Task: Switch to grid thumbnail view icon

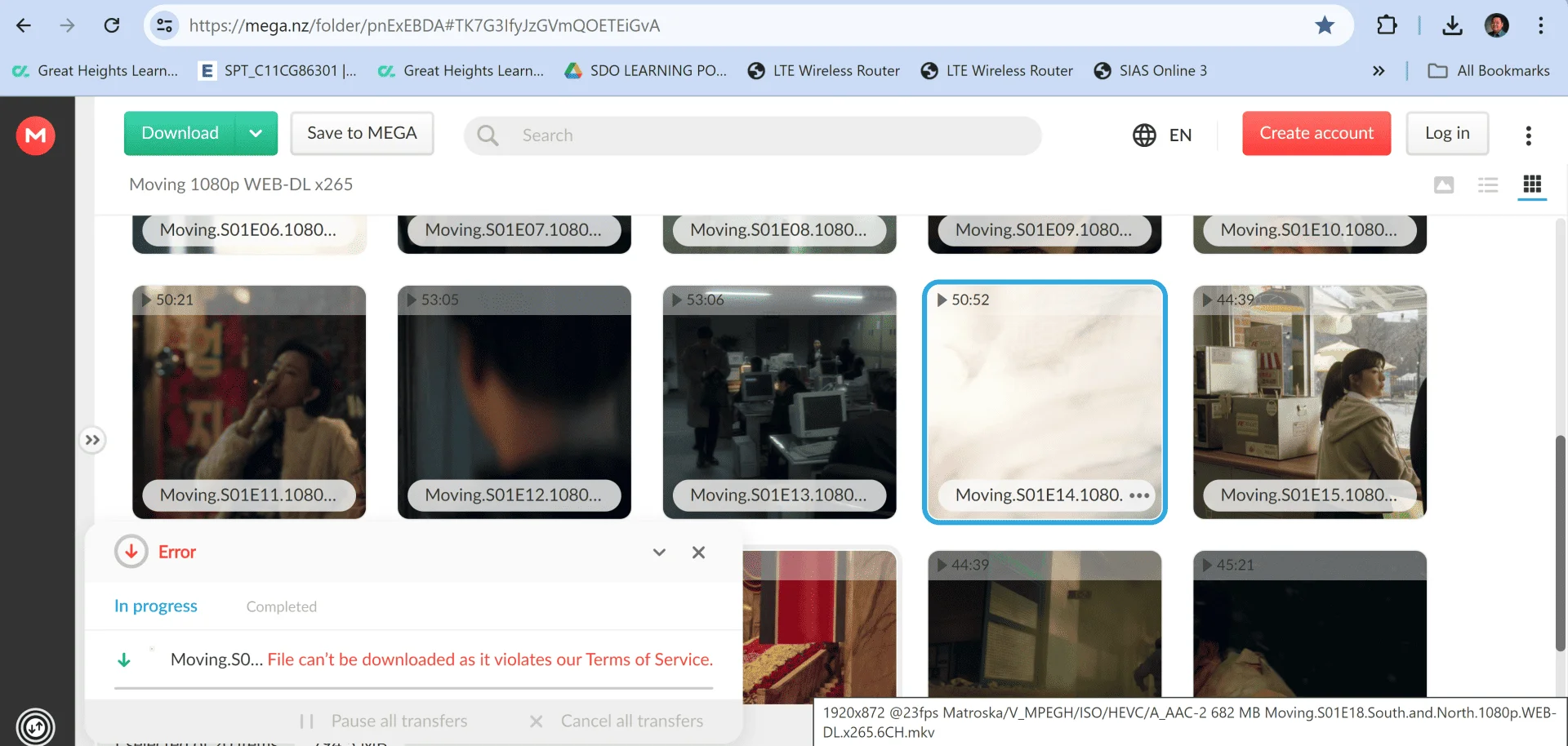Action: coord(1532,184)
